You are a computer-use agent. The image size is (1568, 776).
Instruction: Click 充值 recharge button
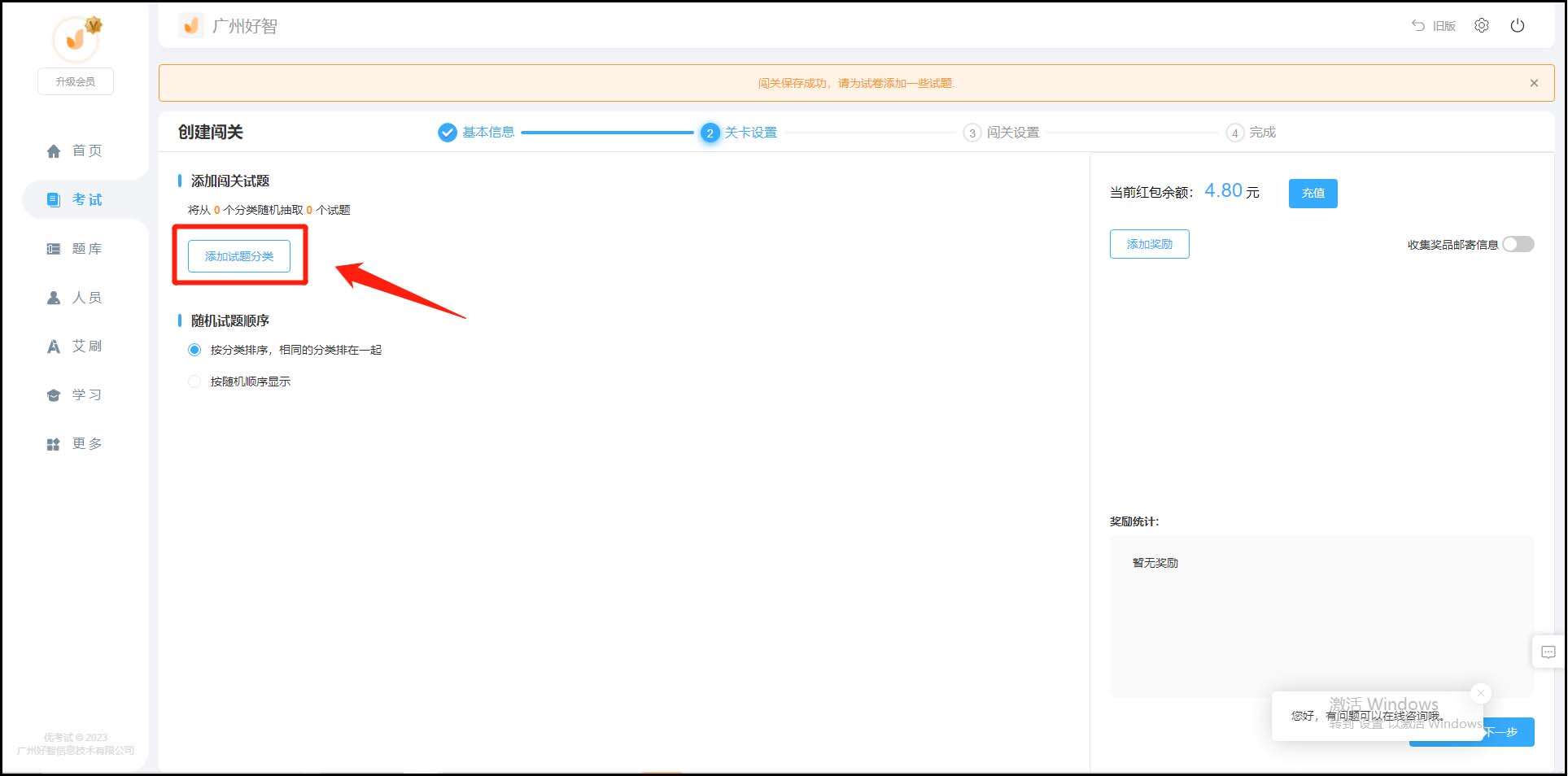pos(1312,194)
